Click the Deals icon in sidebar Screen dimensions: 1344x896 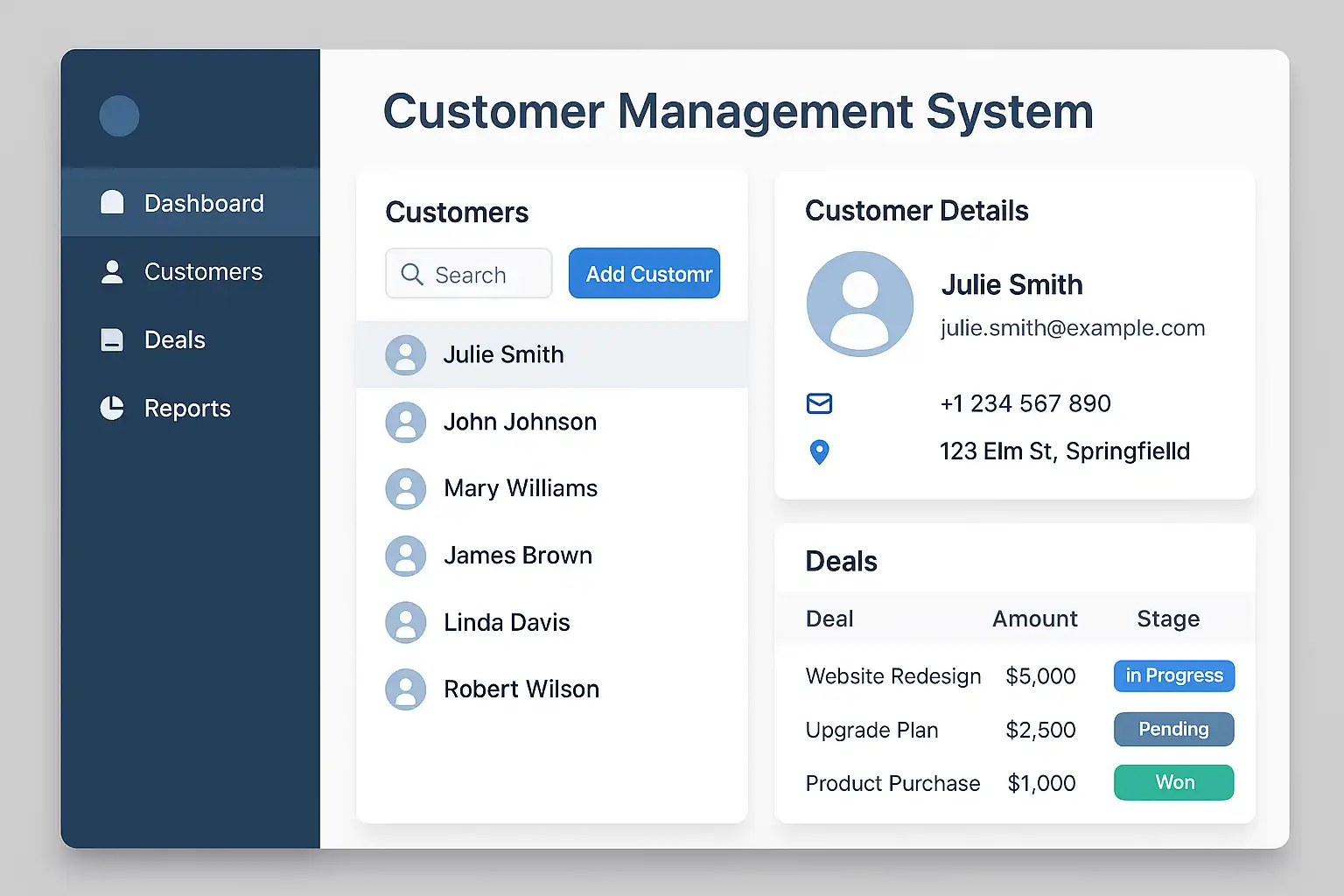click(x=112, y=339)
